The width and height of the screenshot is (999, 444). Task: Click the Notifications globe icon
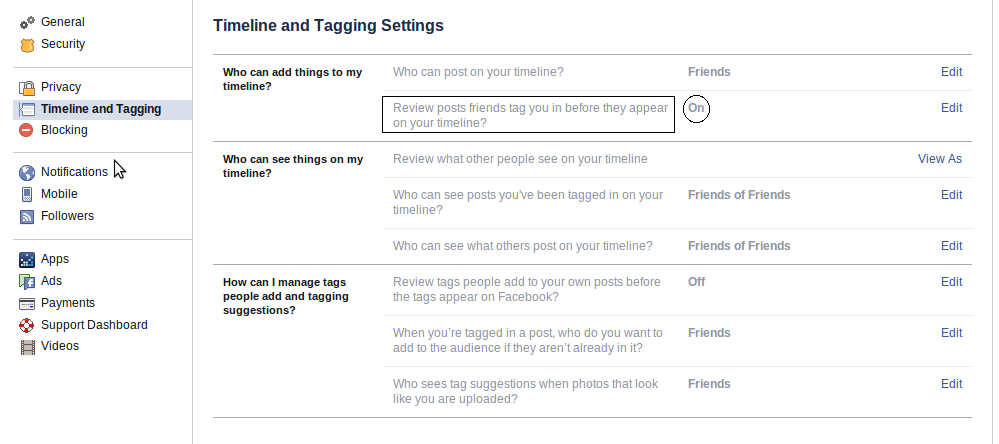[x=27, y=172]
